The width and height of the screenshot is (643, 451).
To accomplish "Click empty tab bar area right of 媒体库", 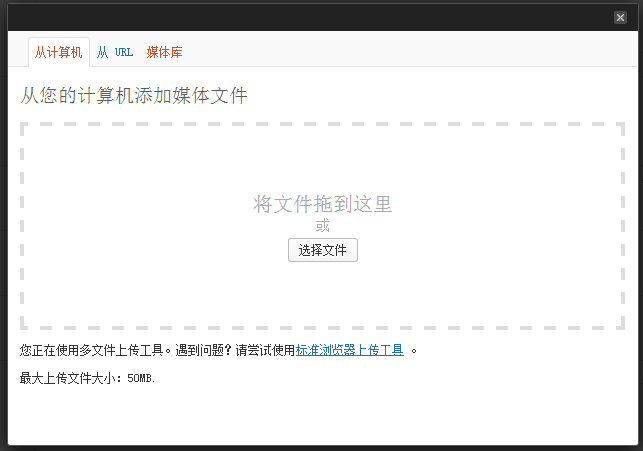I will pos(400,52).
